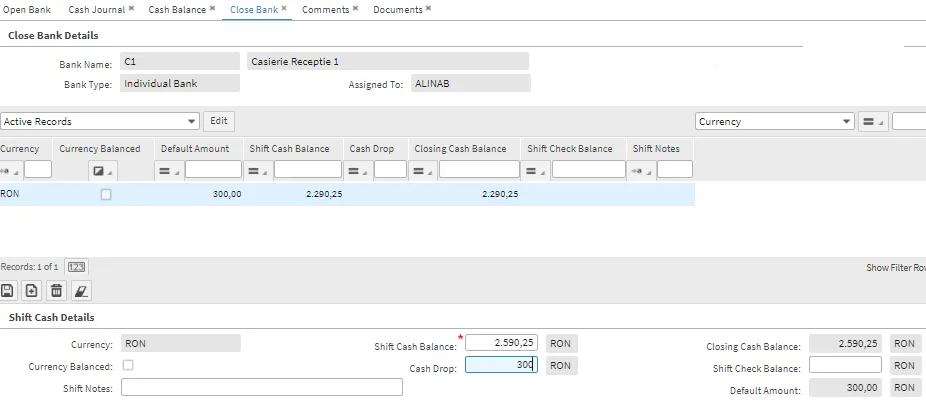Click the Closing Cash Balance filter box
Viewport: 926px width, 402px height.
coord(479,169)
